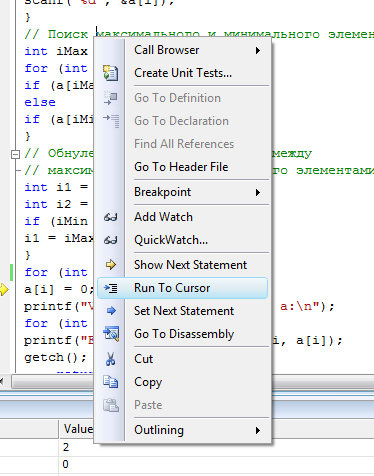Click the yellow current-statement arrow in margin
The height and width of the screenshot is (476, 374).
(x=4, y=289)
